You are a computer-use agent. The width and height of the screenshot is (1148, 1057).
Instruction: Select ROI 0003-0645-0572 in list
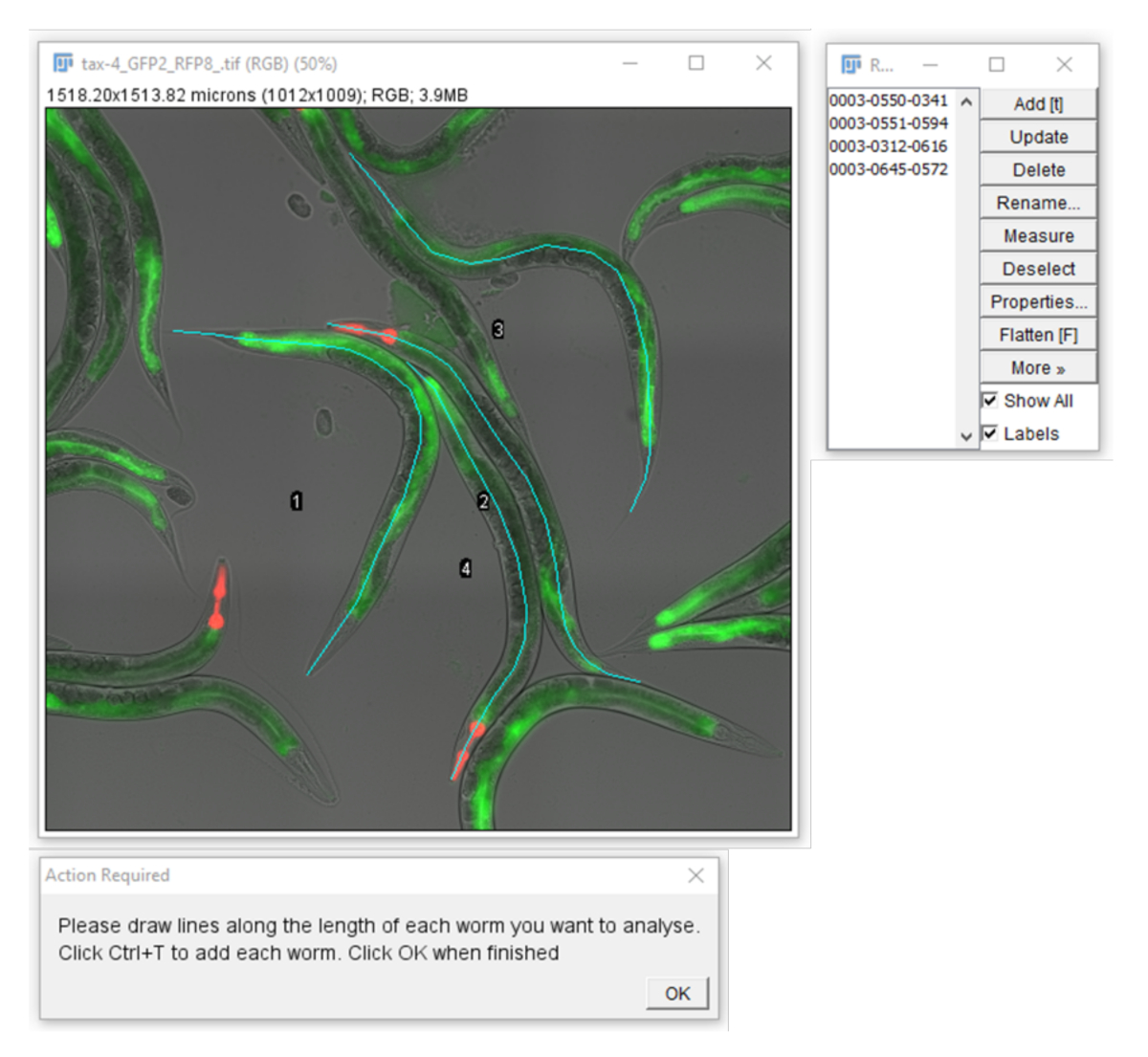coord(889,169)
